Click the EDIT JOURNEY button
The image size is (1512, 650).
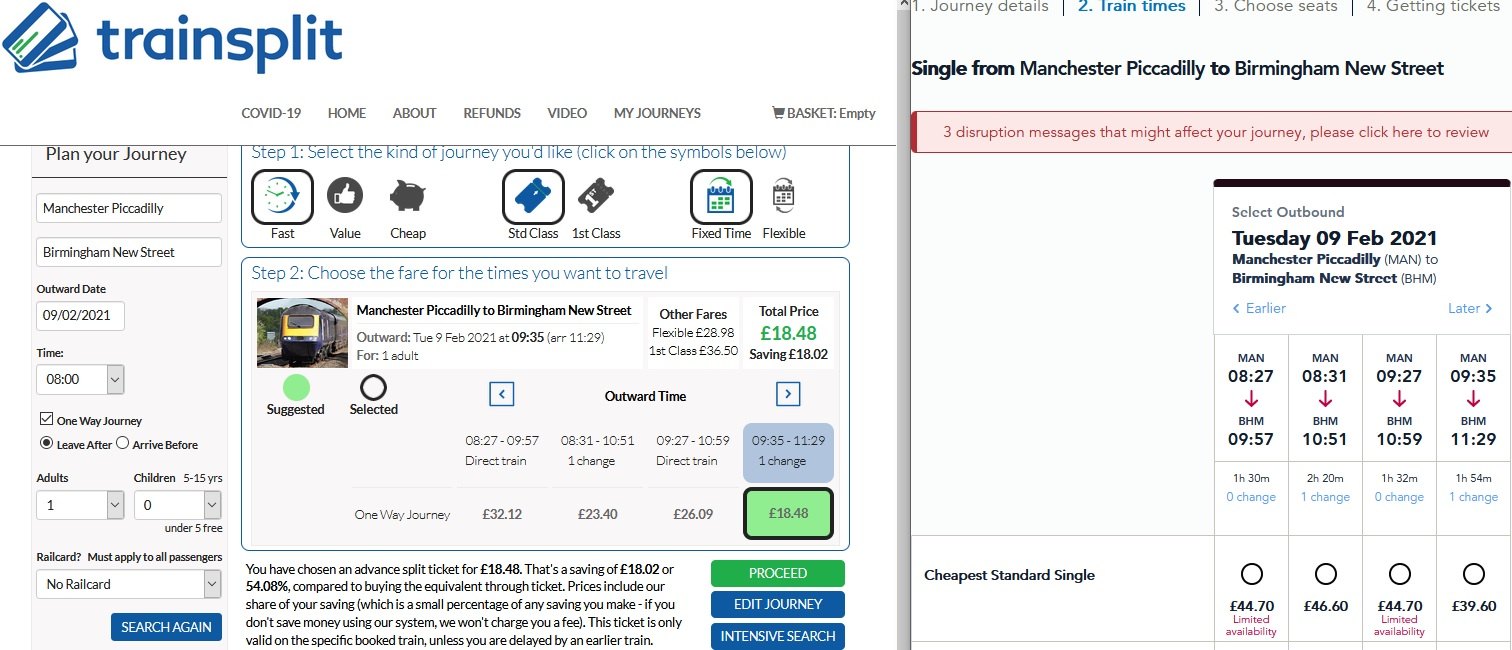click(x=778, y=604)
